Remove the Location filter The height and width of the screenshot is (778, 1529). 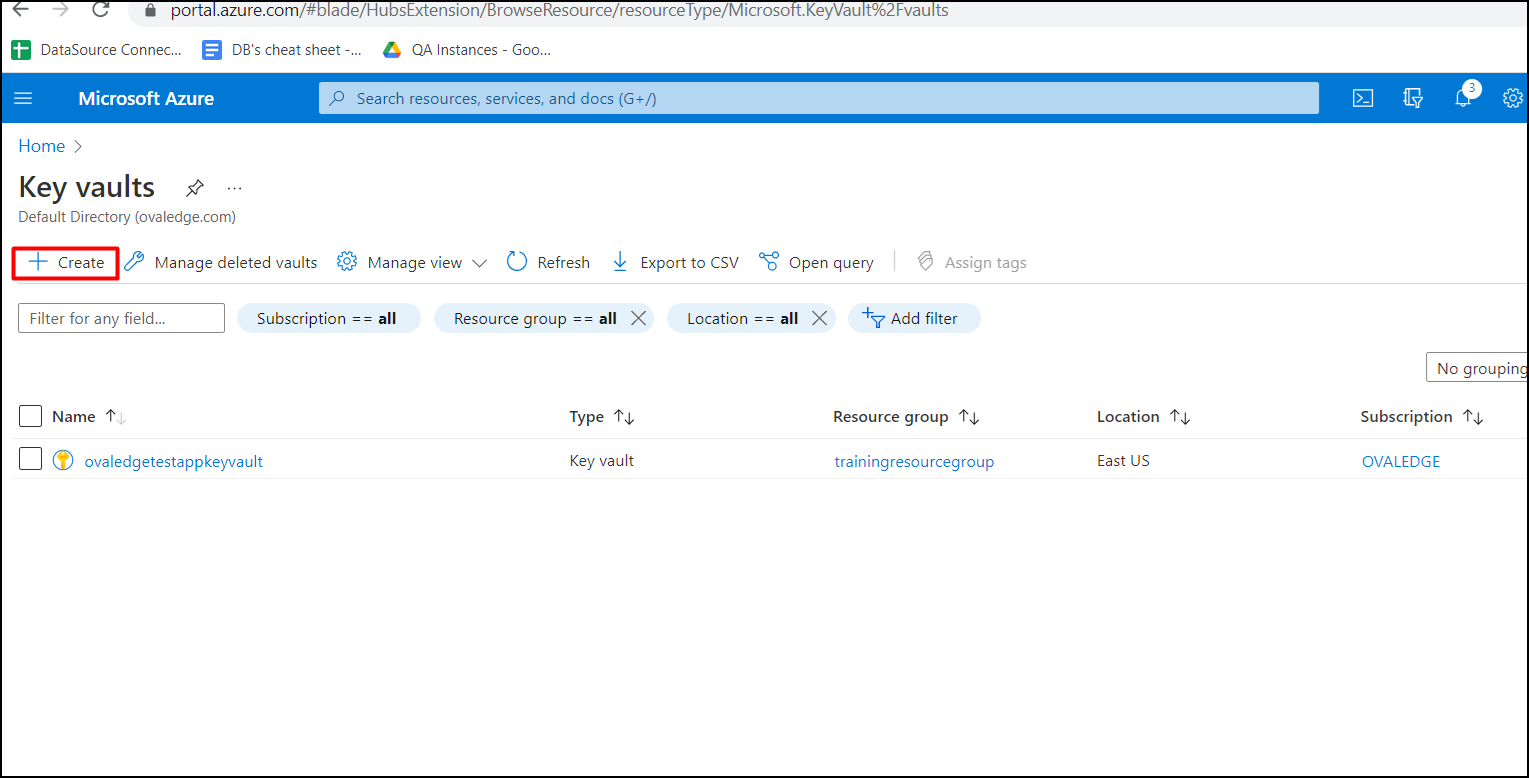click(x=819, y=318)
